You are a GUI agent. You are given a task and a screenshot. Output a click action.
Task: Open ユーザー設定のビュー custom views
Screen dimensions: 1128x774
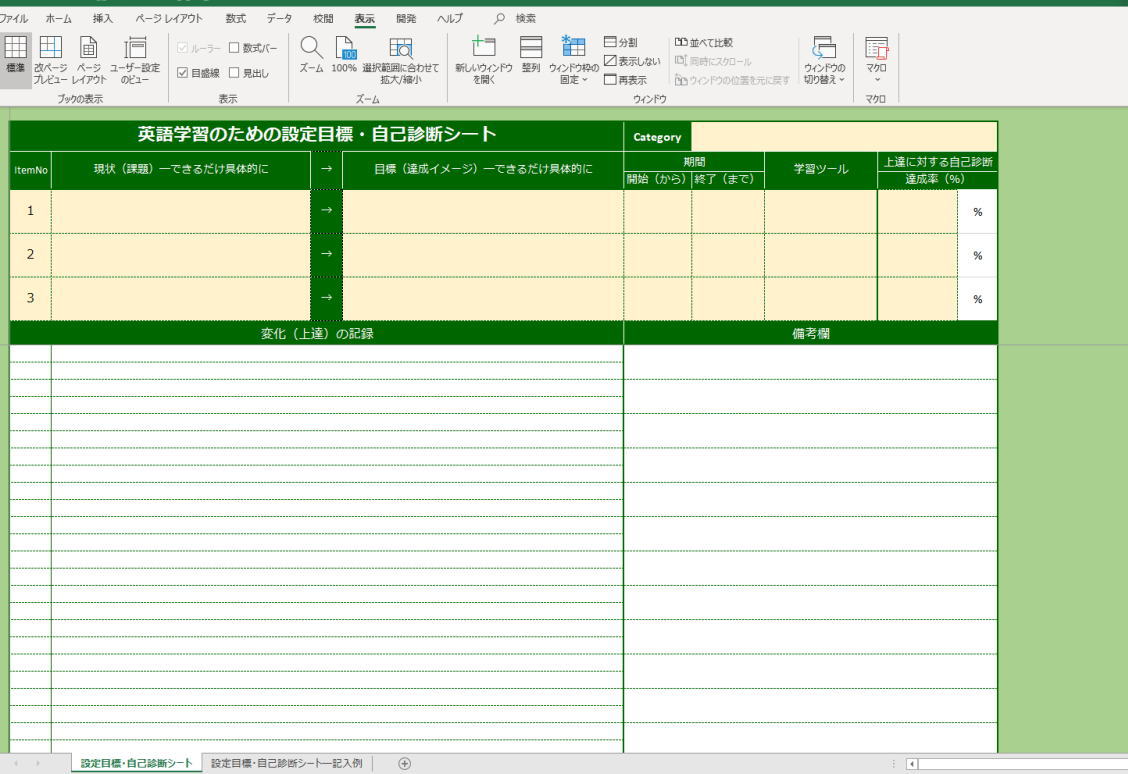(x=135, y=60)
